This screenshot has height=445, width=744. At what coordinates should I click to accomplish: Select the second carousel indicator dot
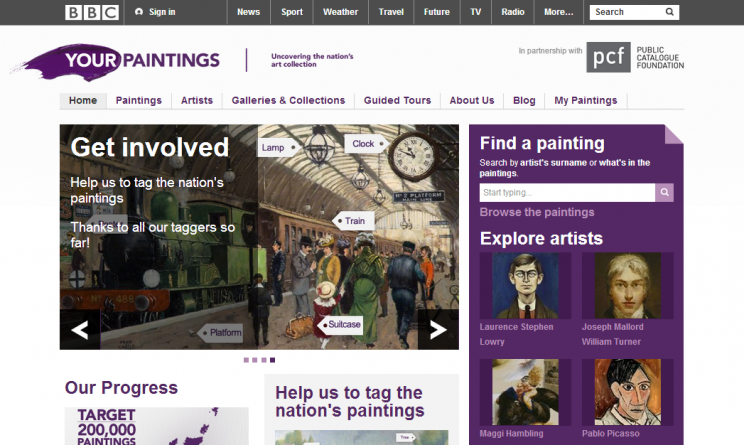pos(255,360)
